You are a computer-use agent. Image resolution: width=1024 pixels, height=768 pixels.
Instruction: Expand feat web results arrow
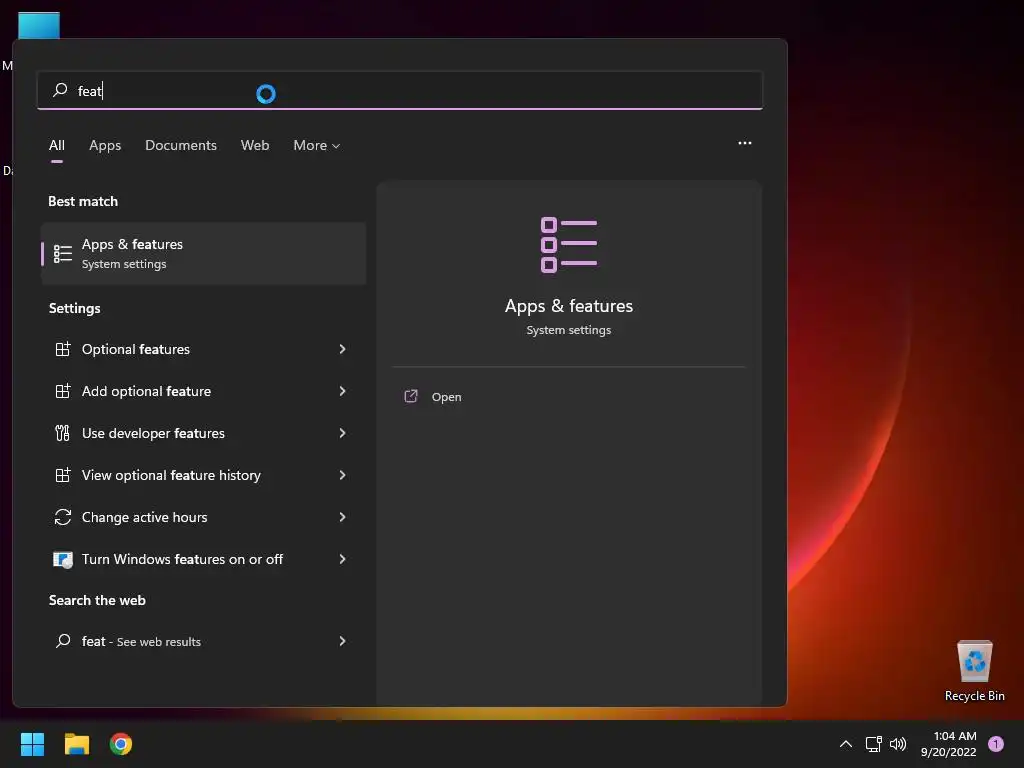pyautogui.click(x=342, y=641)
